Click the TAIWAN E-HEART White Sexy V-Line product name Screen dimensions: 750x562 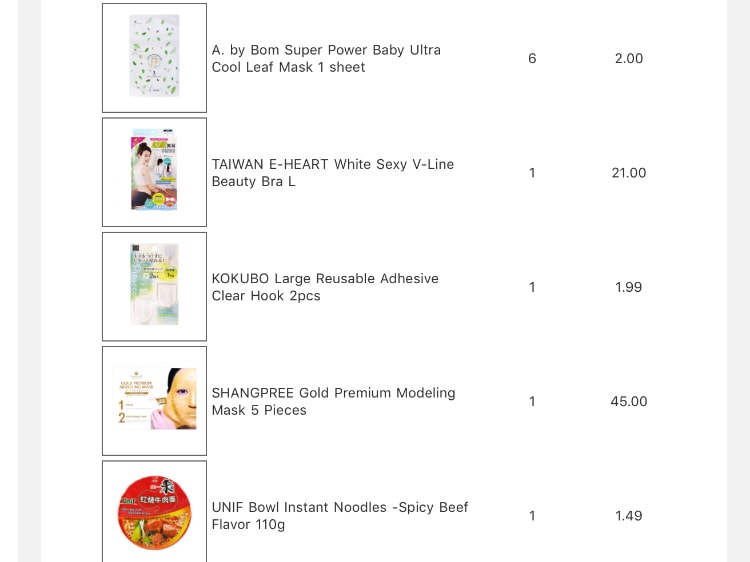coord(333,173)
